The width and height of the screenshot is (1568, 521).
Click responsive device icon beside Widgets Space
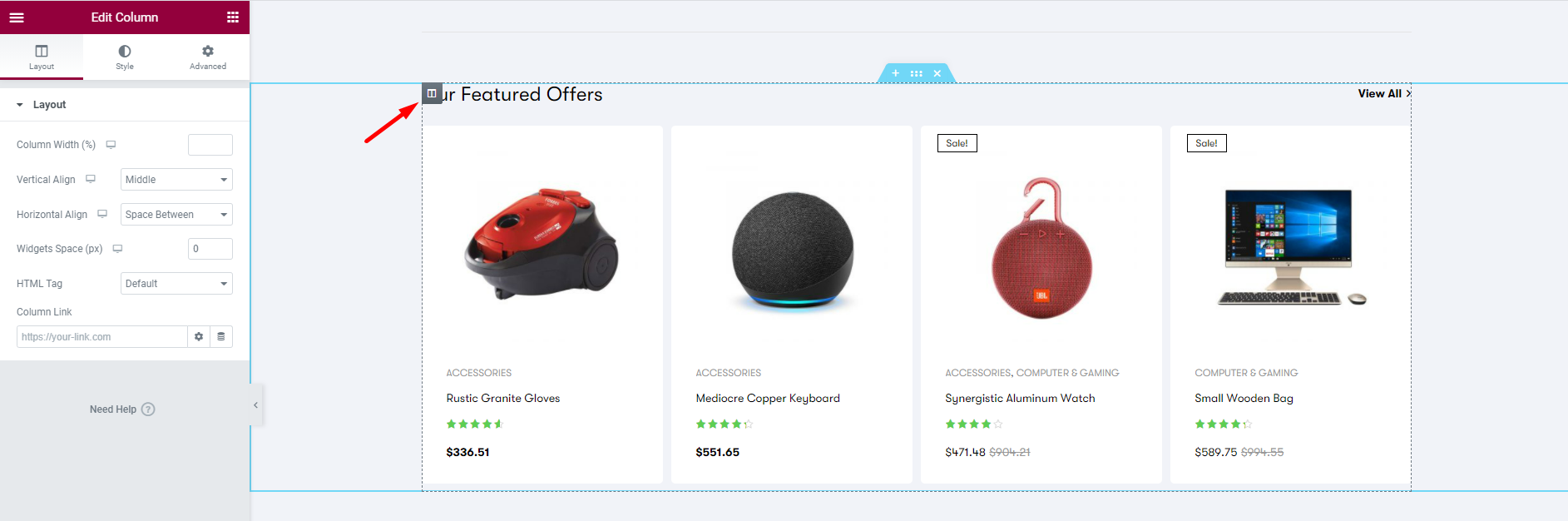pos(117,249)
